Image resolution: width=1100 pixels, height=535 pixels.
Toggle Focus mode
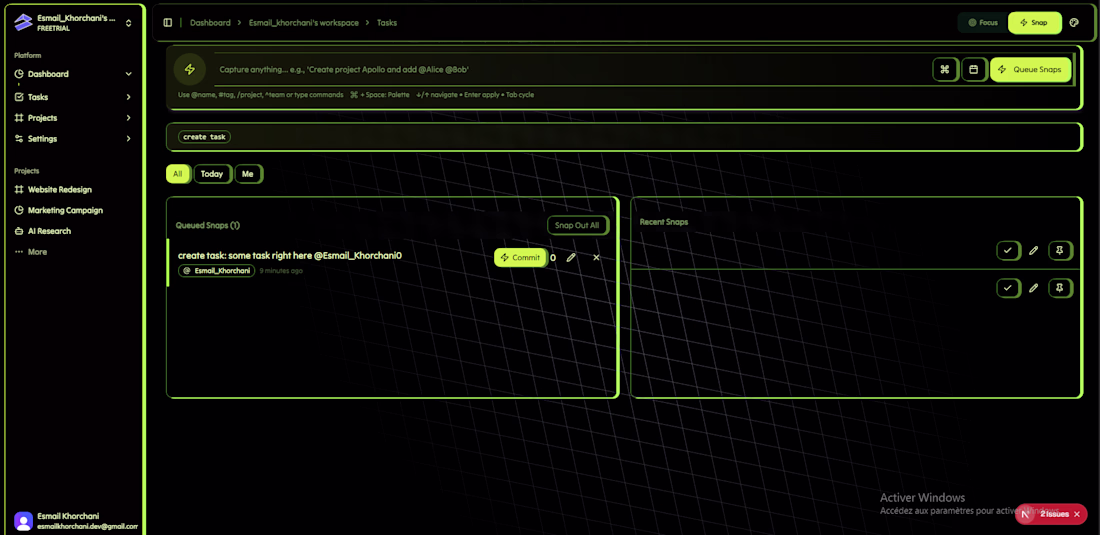pyautogui.click(x=982, y=22)
